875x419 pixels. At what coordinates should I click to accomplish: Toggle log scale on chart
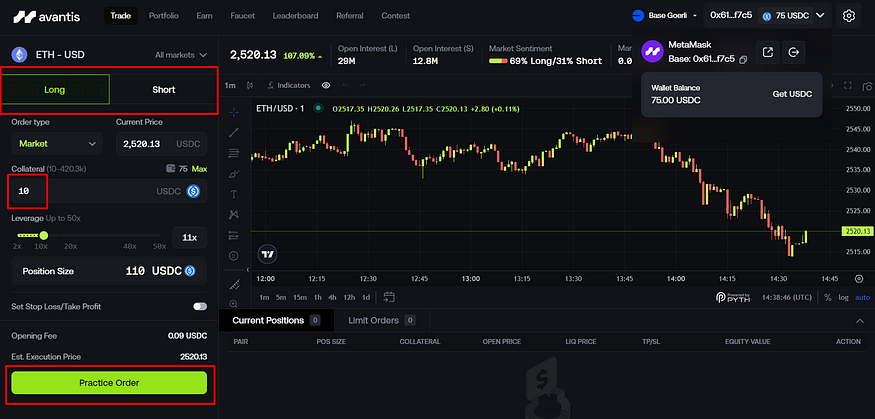[843, 297]
